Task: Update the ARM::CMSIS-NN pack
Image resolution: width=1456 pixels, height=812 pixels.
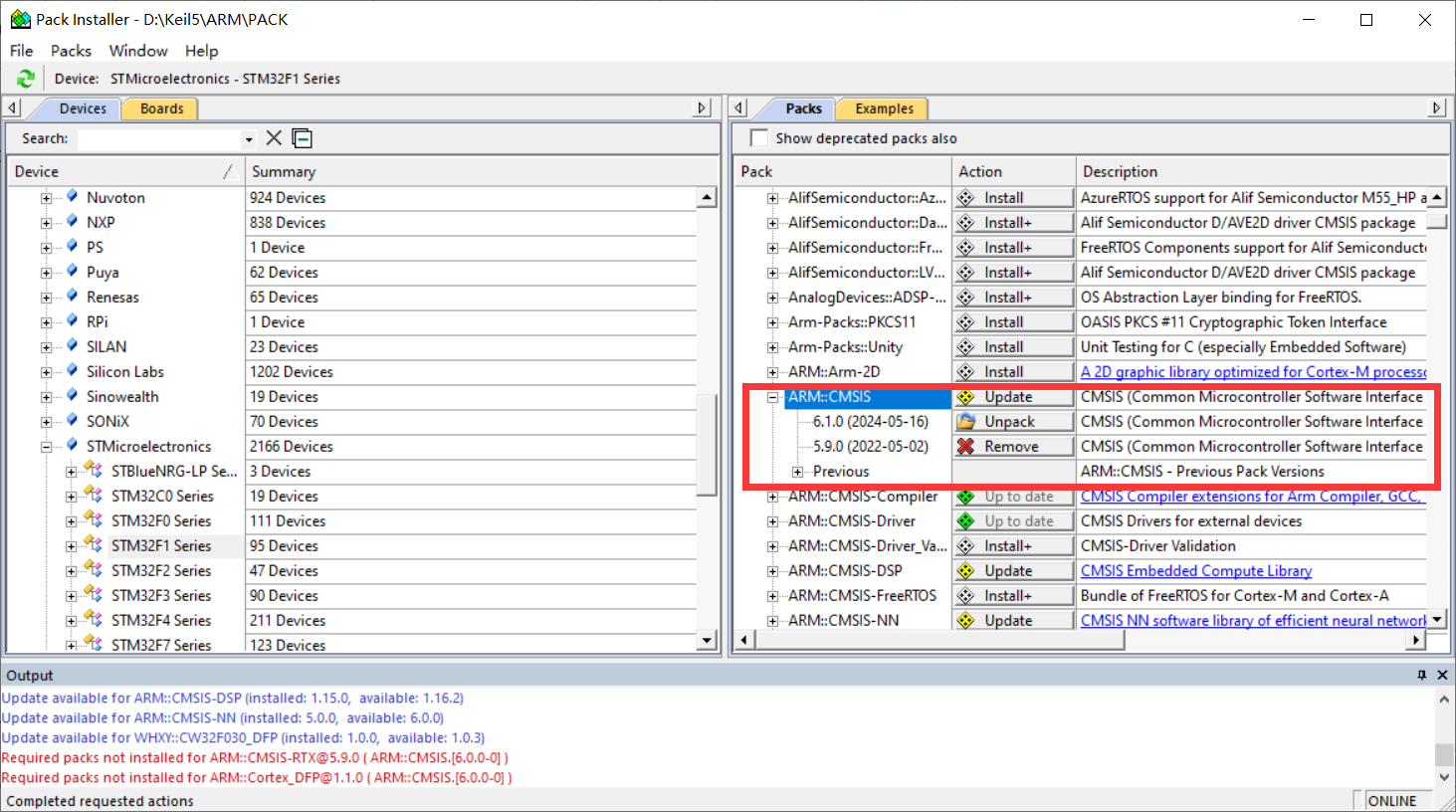Action: [1013, 621]
